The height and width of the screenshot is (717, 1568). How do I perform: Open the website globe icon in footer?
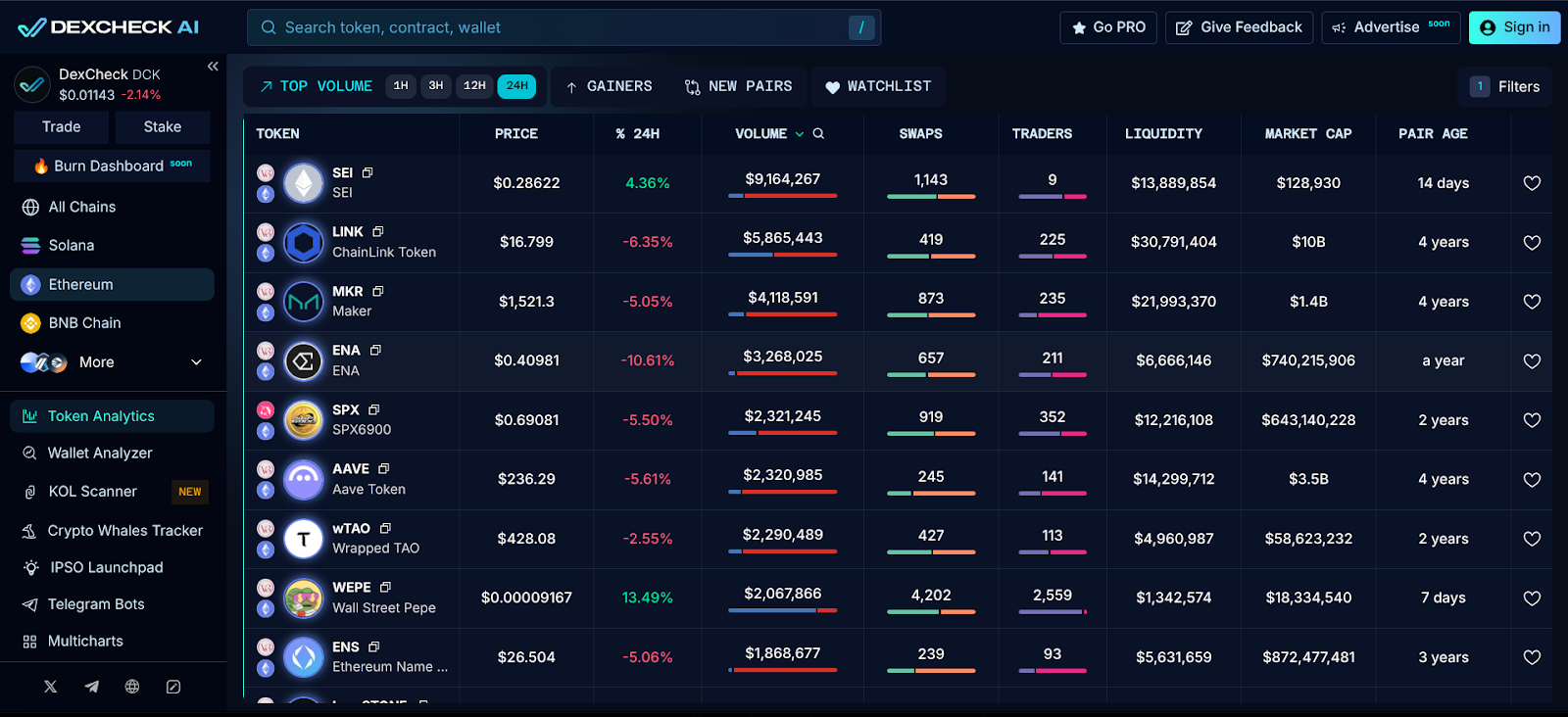point(132,687)
